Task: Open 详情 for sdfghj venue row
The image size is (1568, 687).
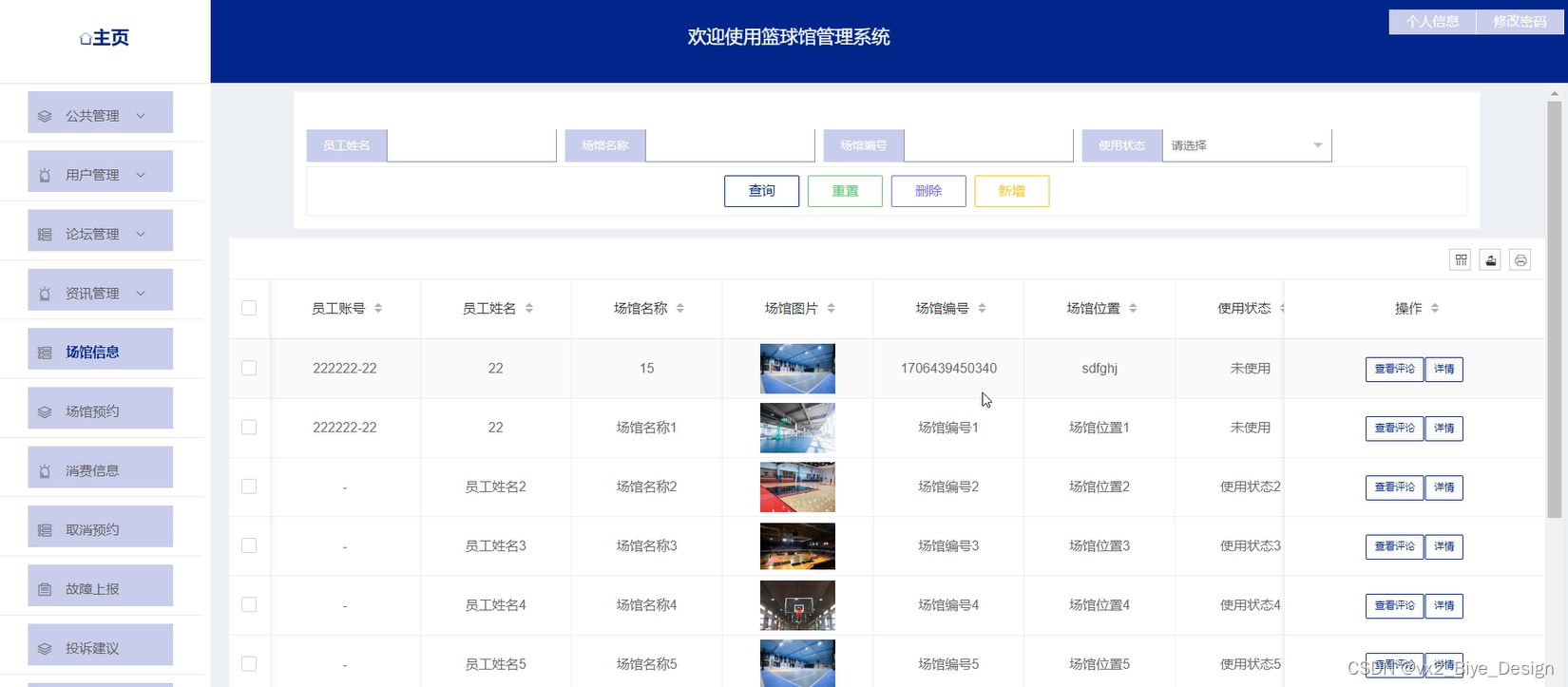Action: [x=1444, y=369]
